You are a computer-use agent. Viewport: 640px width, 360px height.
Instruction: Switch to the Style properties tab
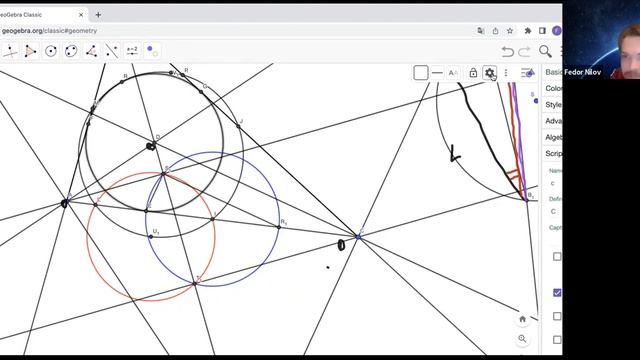[x=553, y=105]
